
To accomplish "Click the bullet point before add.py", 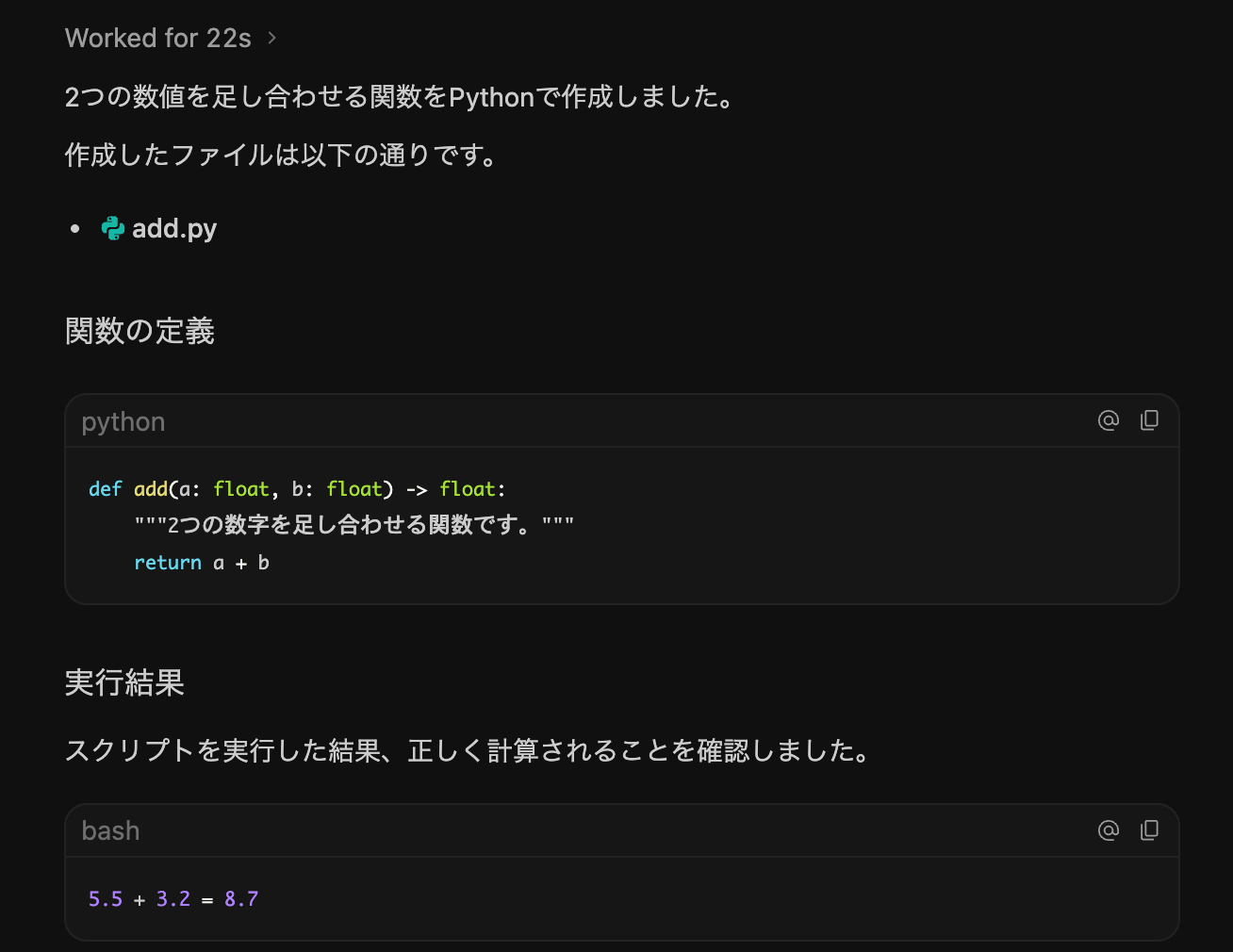I will click(x=75, y=229).
